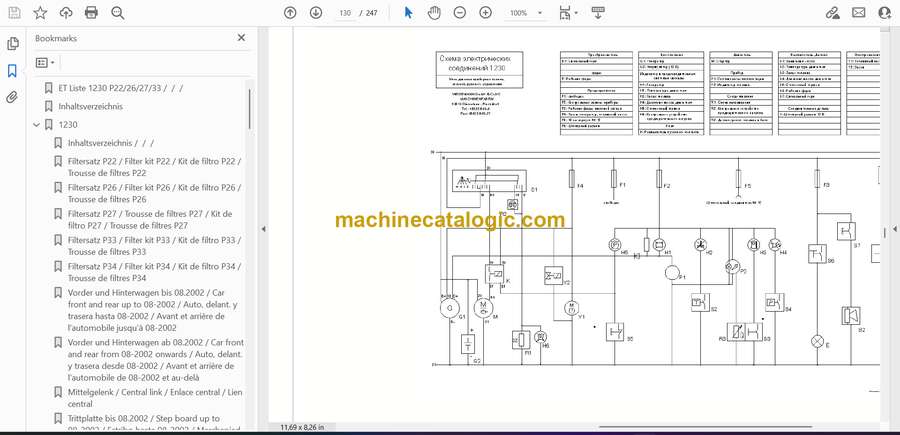Activate the arrow selection tool

tap(408, 13)
